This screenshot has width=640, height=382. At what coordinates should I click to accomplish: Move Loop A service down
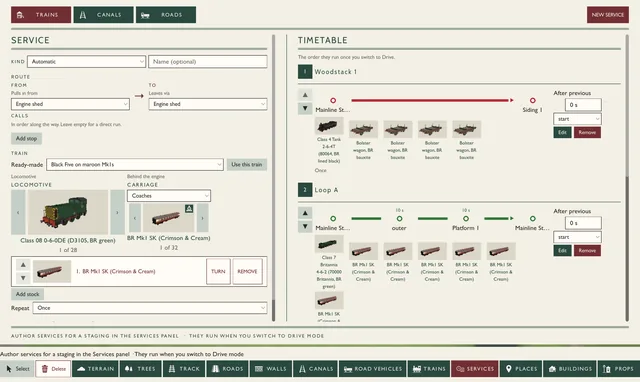click(x=305, y=227)
